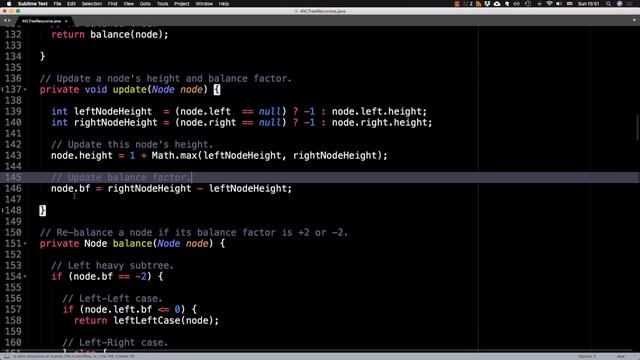This screenshot has height=360, width=640.
Task: Click the red icon in menu bar
Action: pos(457,4)
